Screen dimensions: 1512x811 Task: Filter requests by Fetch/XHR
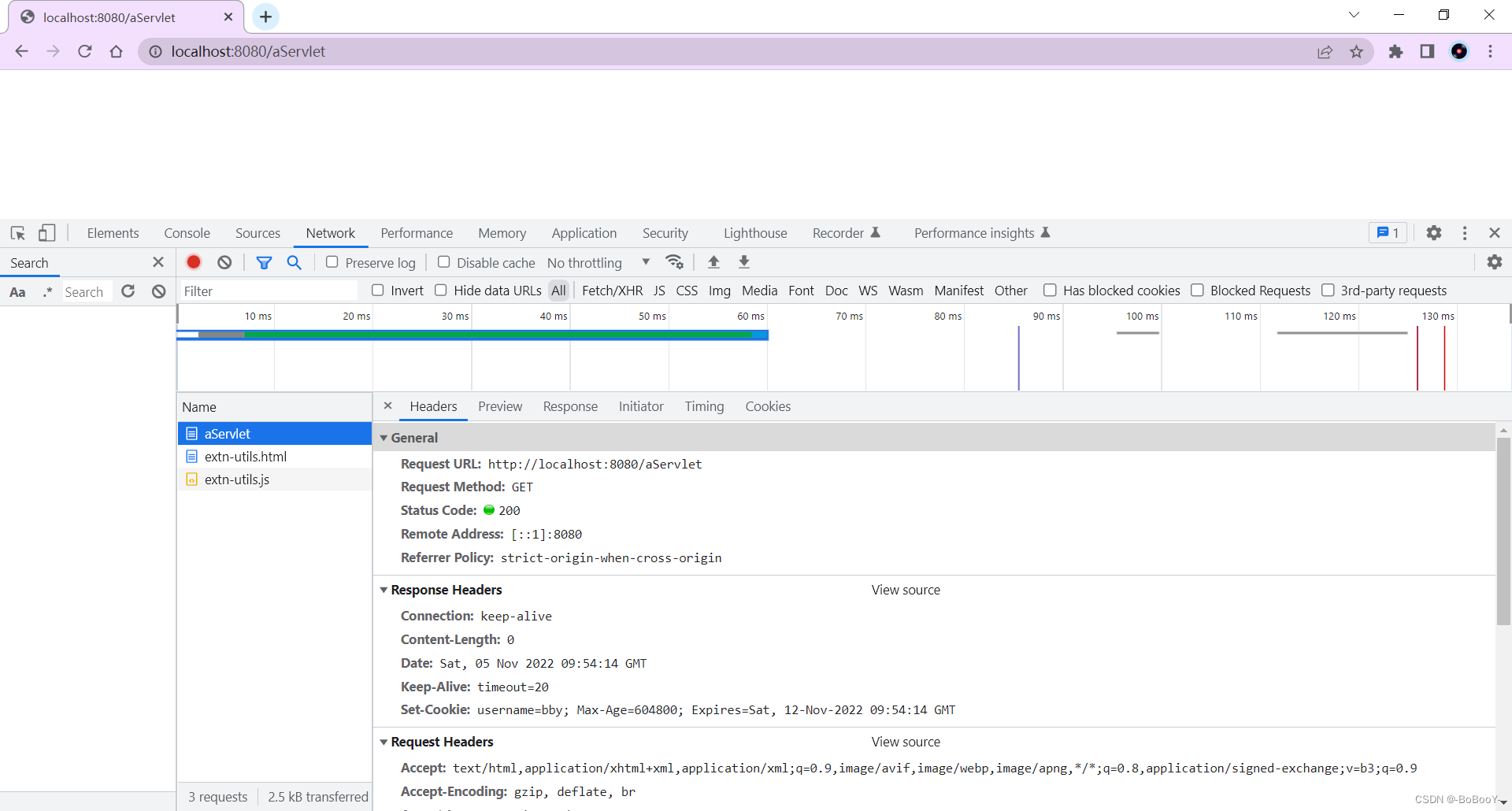coord(612,291)
